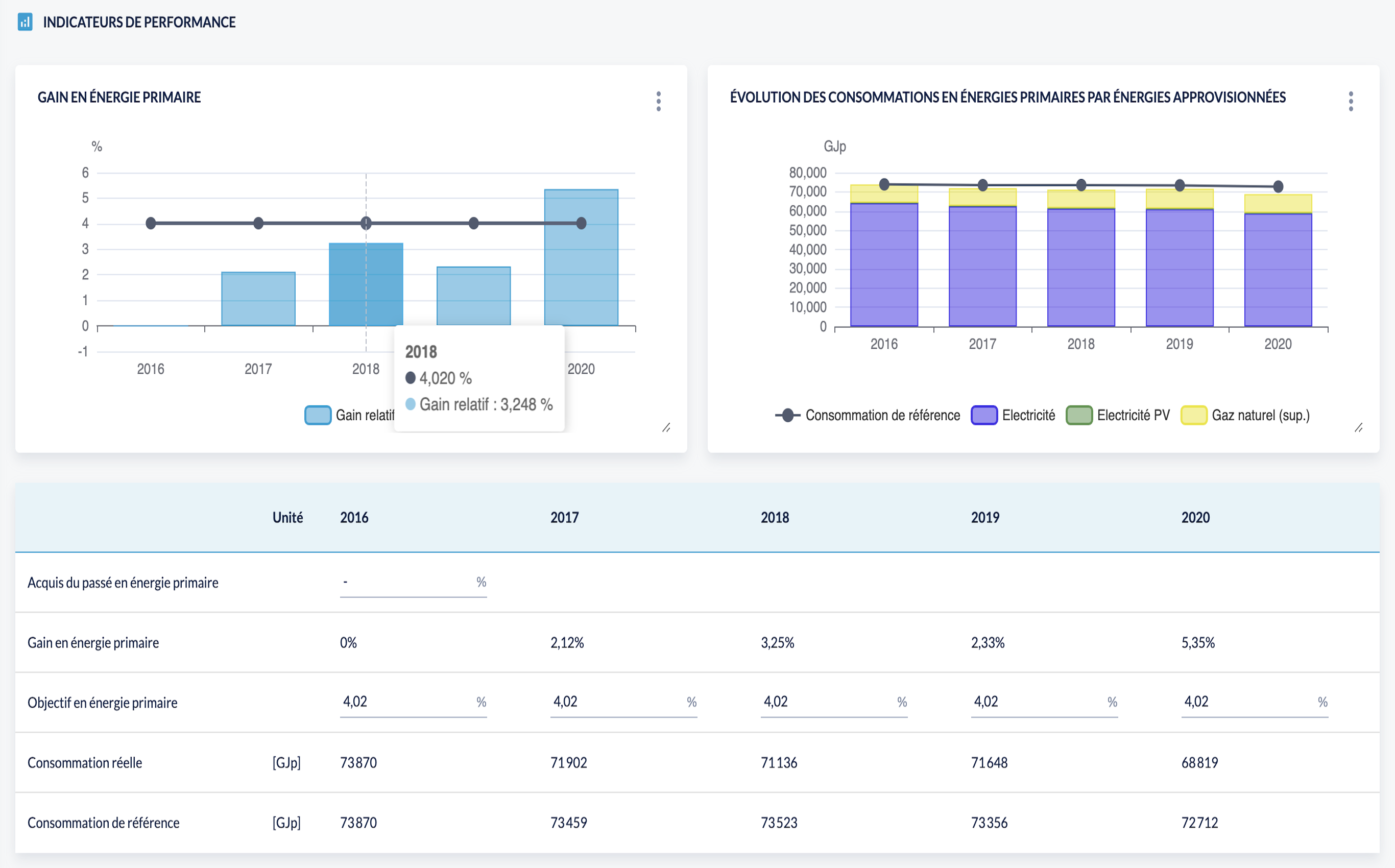Edit the 2016 Objectif en énergie primaire field
Image resolution: width=1395 pixels, height=868 pixels.
click(x=413, y=702)
